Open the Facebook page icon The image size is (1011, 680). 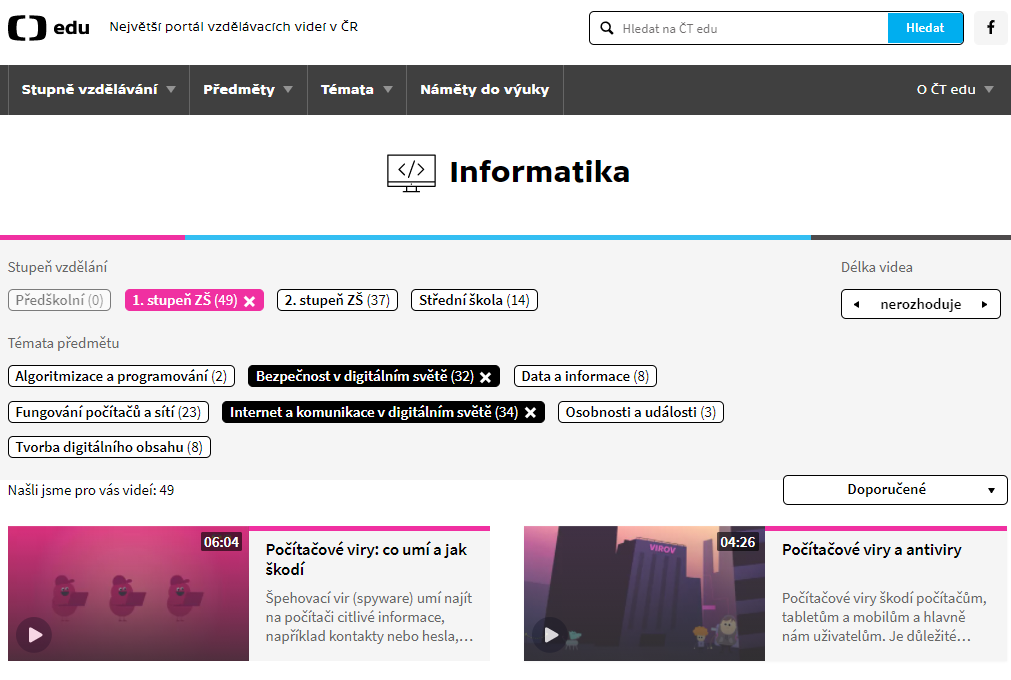990,28
